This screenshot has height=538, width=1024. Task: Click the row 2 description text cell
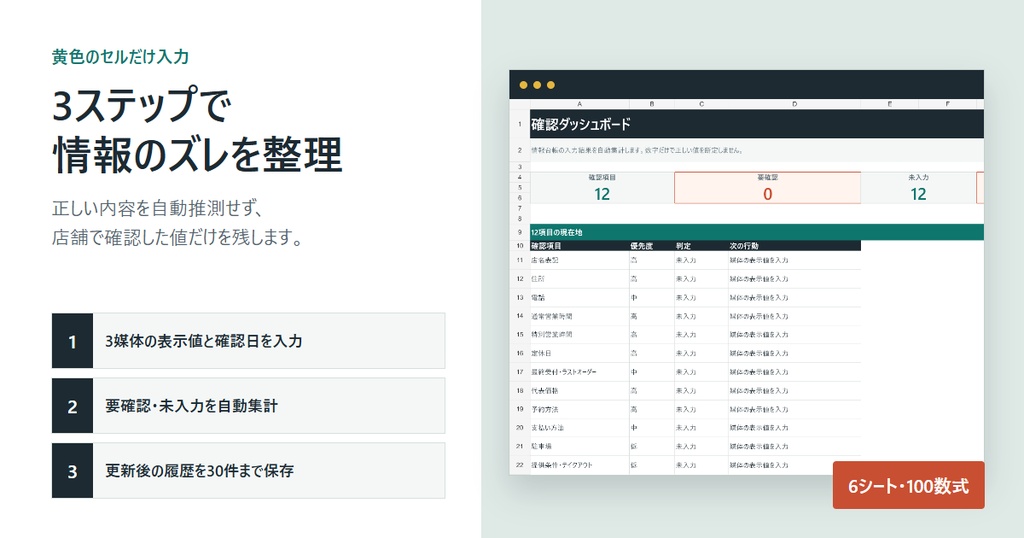pos(757,150)
